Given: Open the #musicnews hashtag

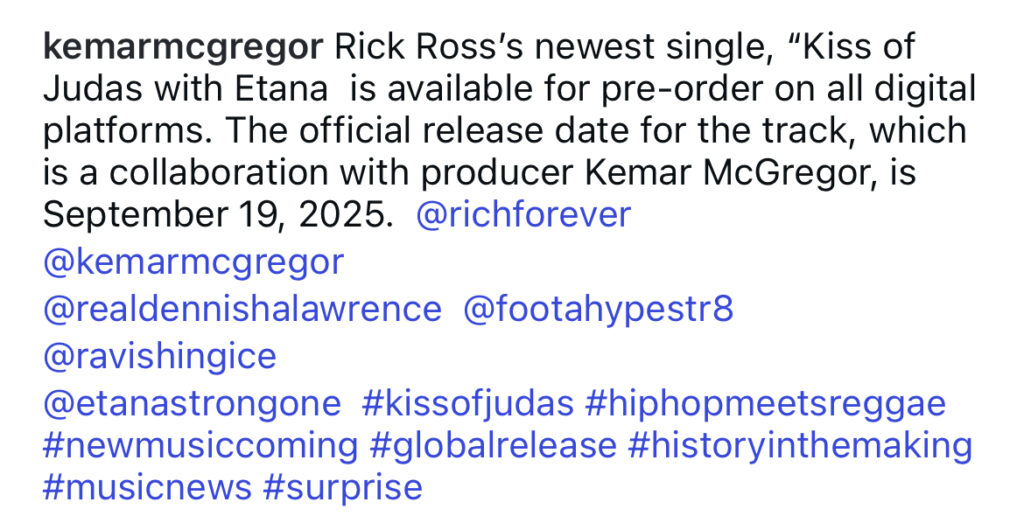Looking at the screenshot, I should pos(148,488).
